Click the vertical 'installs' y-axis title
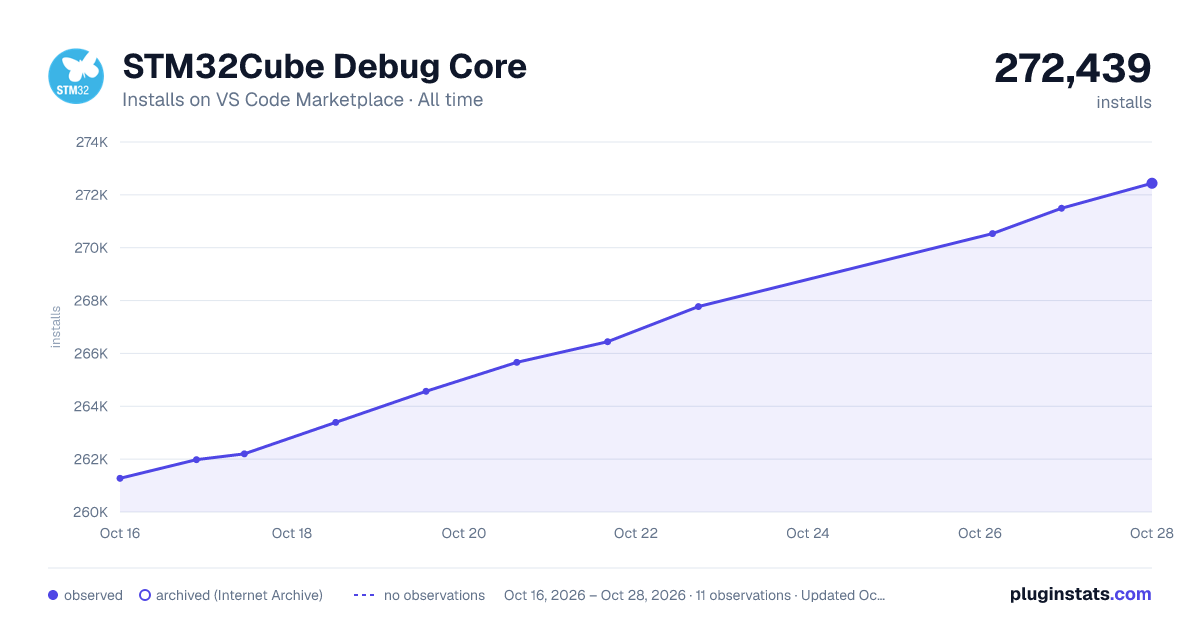 (56, 327)
